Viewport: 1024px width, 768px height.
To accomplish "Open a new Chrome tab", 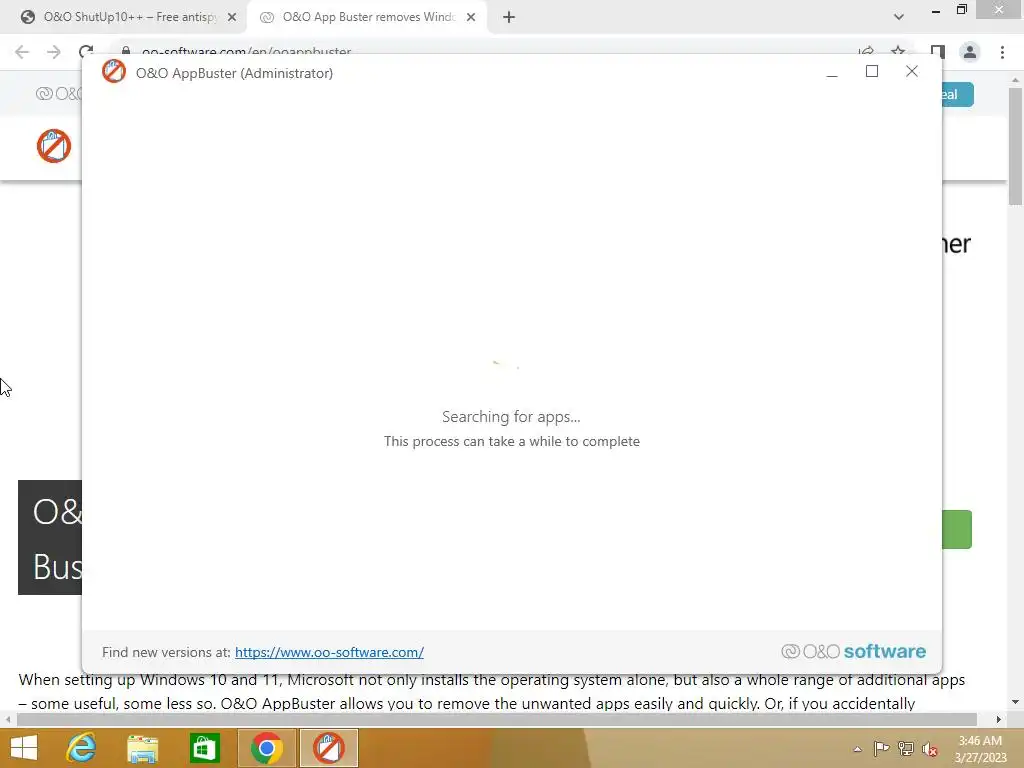I will click(x=509, y=17).
